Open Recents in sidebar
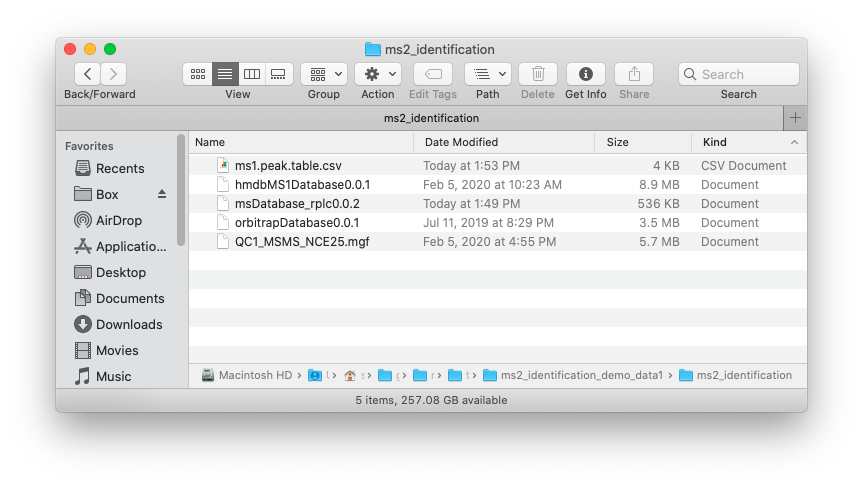863x486 pixels. coord(110,168)
